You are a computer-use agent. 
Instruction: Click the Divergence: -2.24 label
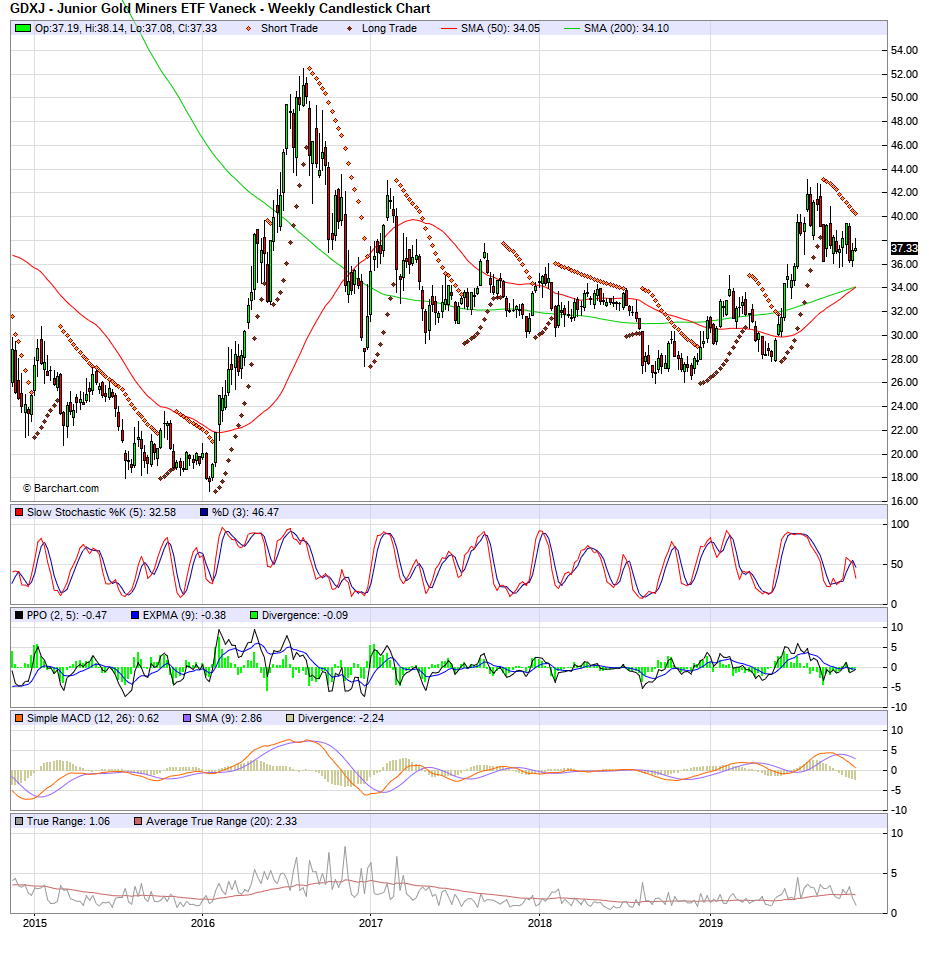341,718
